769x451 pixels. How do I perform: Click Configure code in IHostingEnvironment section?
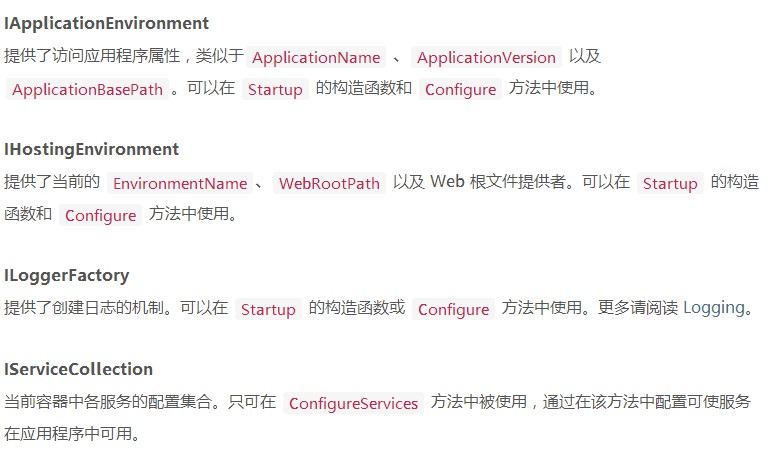coord(100,215)
